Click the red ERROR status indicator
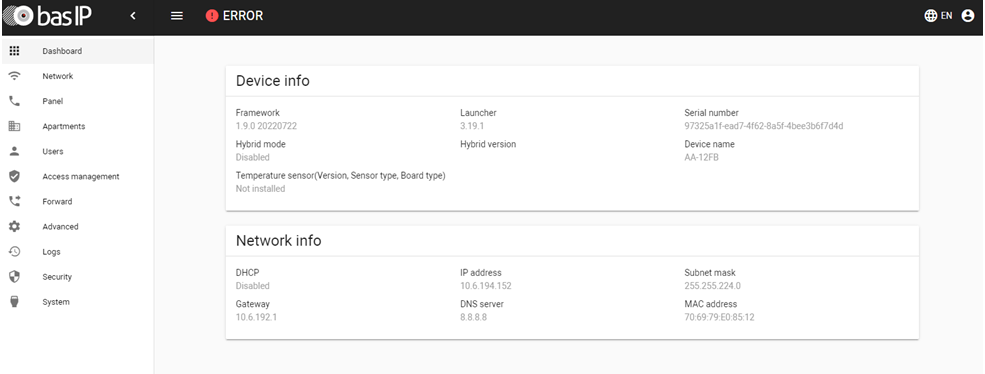Screen dimensions: 985x374 point(234,16)
